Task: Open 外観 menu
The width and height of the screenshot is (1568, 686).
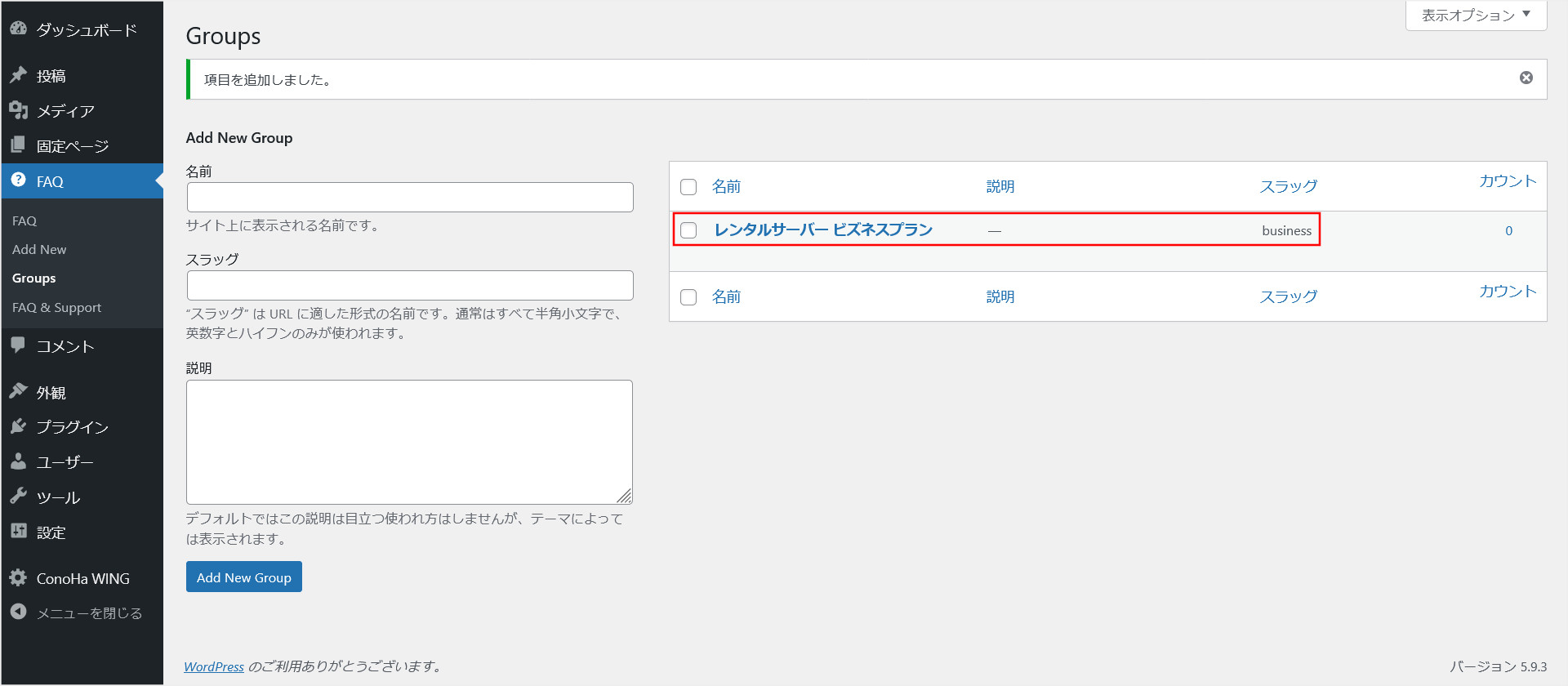Action: pos(82,393)
